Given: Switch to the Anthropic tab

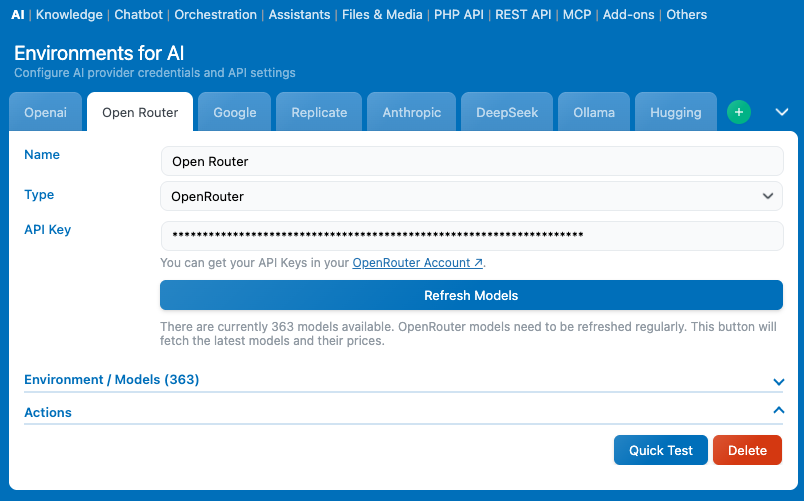Looking at the screenshot, I should tap(411, 112).
